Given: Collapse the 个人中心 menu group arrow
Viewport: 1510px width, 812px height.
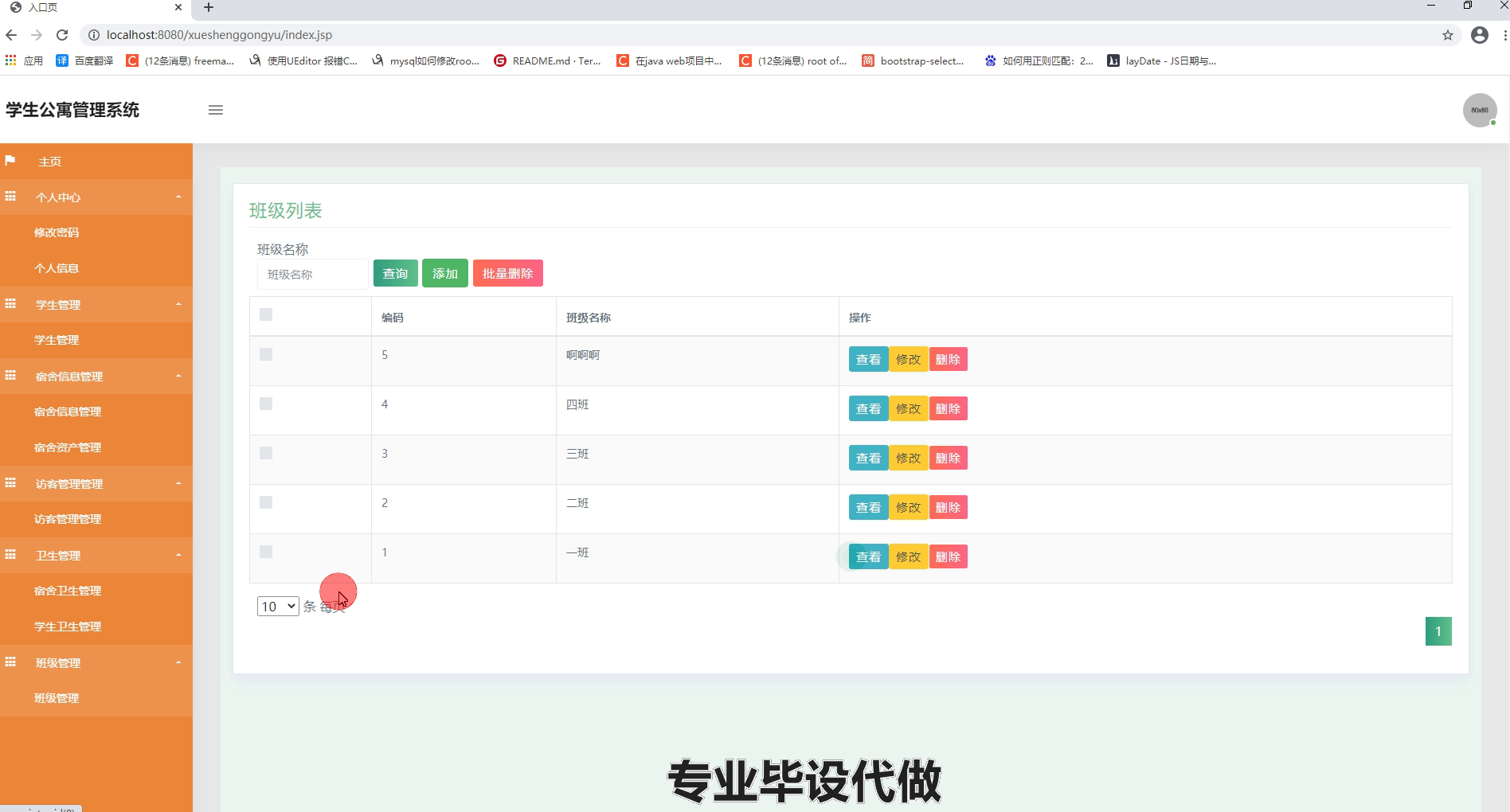Looking at the screenshot, I should 178,197.
